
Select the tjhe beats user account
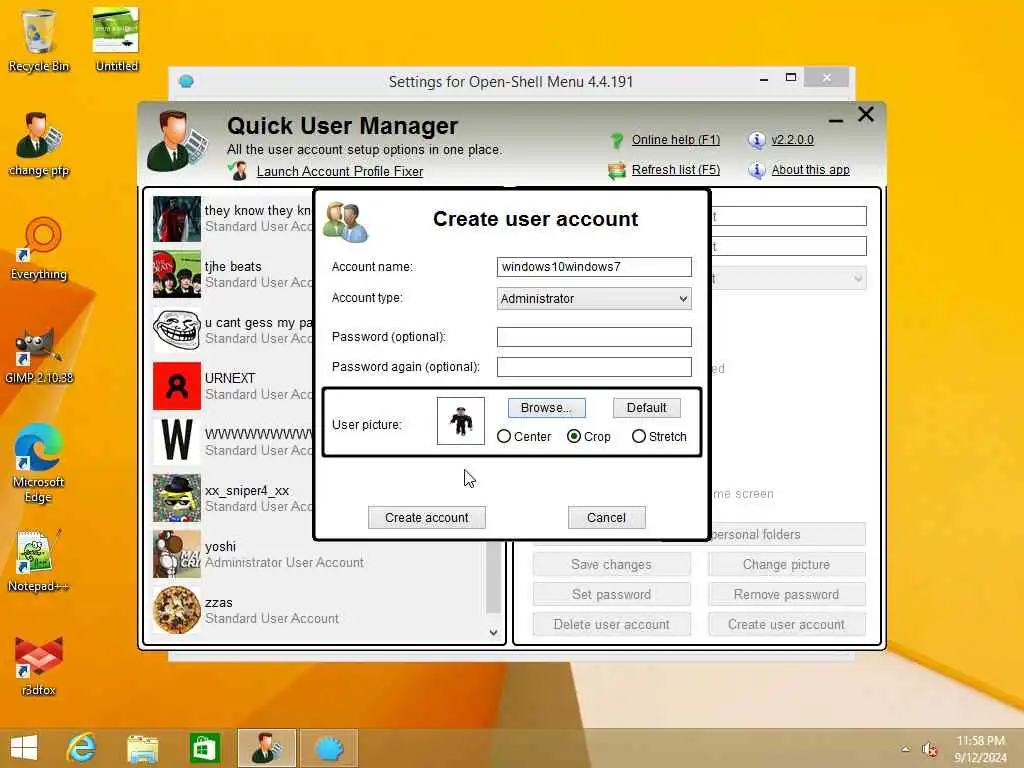232,274
